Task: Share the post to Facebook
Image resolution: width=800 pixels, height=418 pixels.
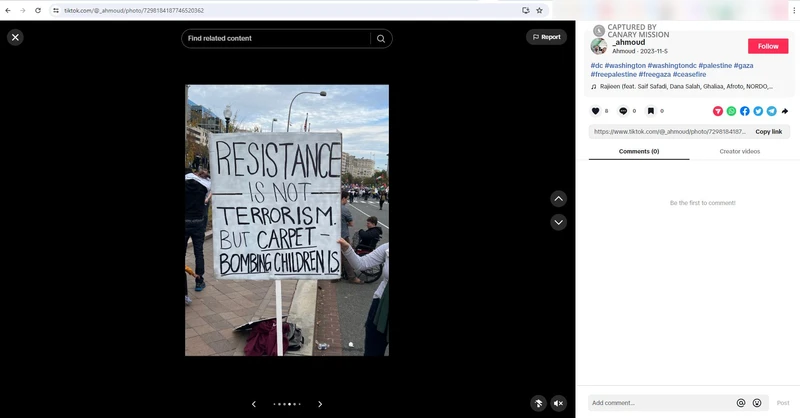Action: pyautogui.click(x=745, y=111)
